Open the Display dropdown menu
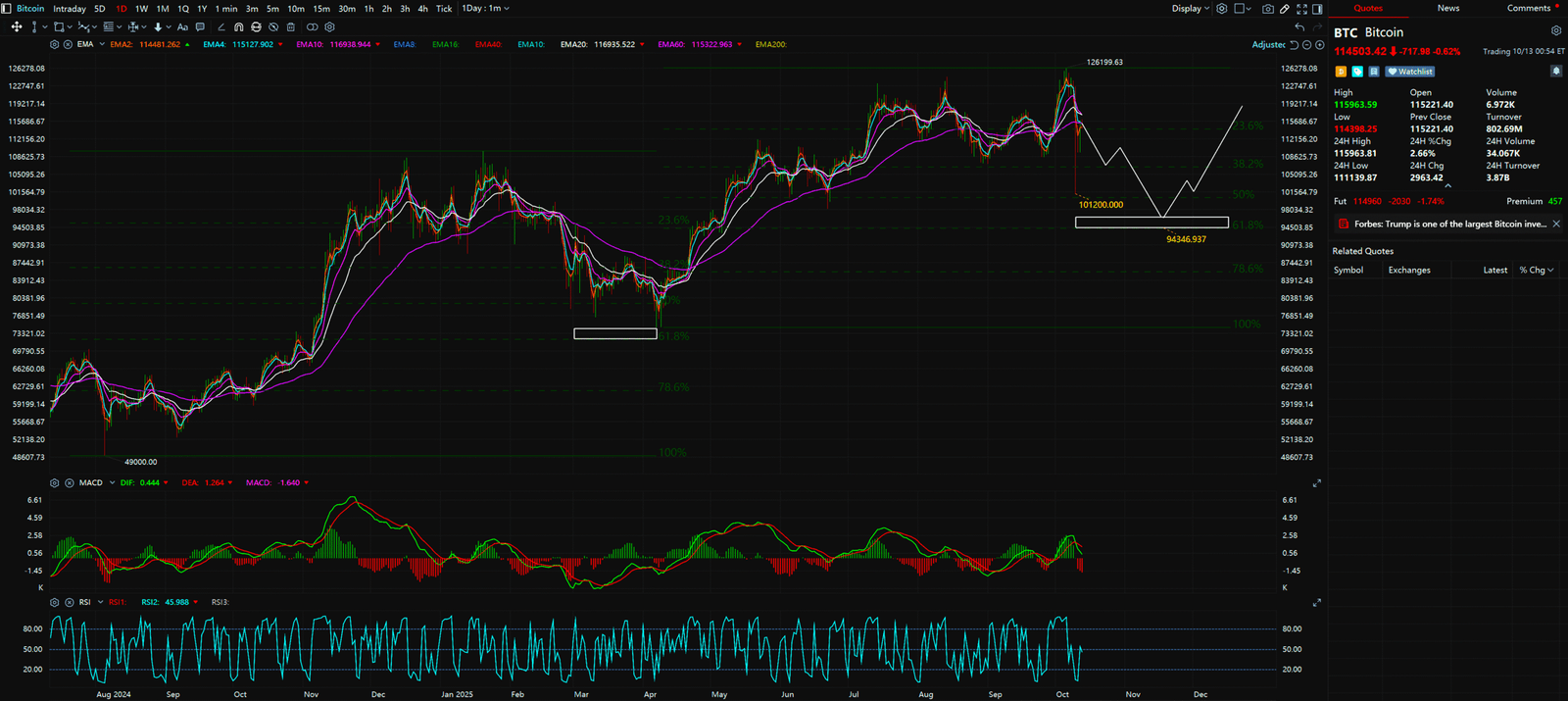 (1191, 9)
